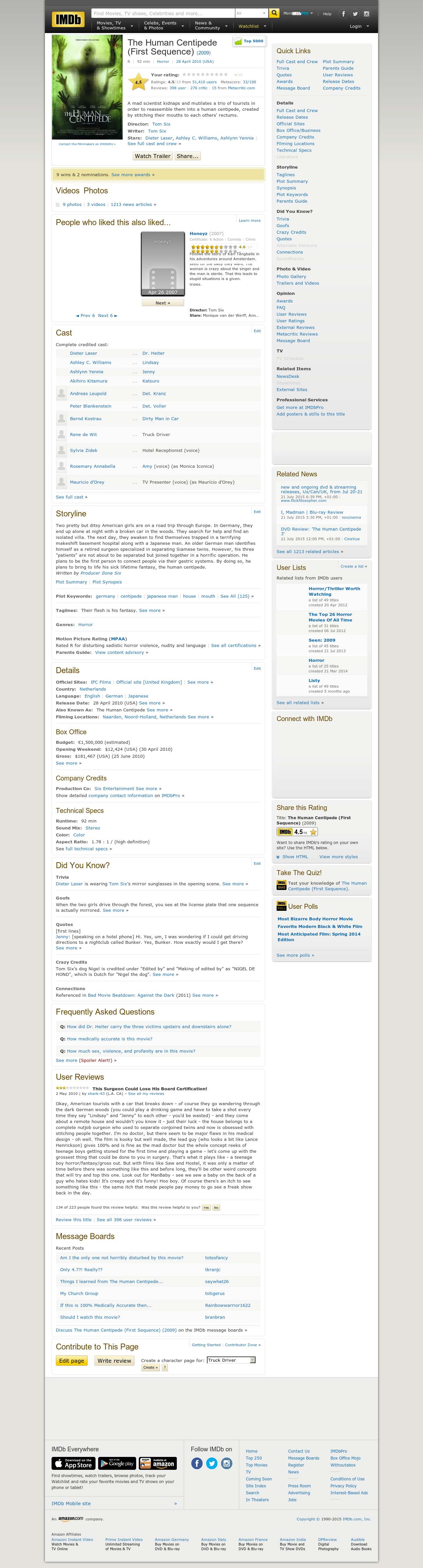Click Bernd Kostrau's avatar placeholder
This screenshot has width=423, height=1568.
(61, 419)
